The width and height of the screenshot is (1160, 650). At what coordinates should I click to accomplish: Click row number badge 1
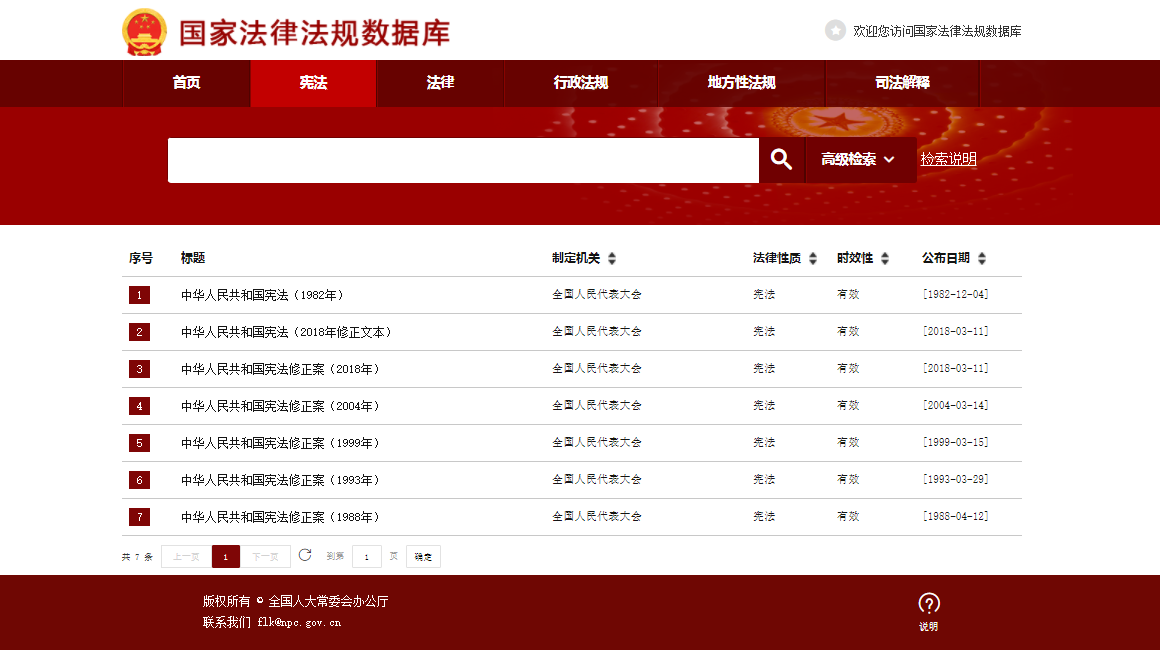[139, 295]
